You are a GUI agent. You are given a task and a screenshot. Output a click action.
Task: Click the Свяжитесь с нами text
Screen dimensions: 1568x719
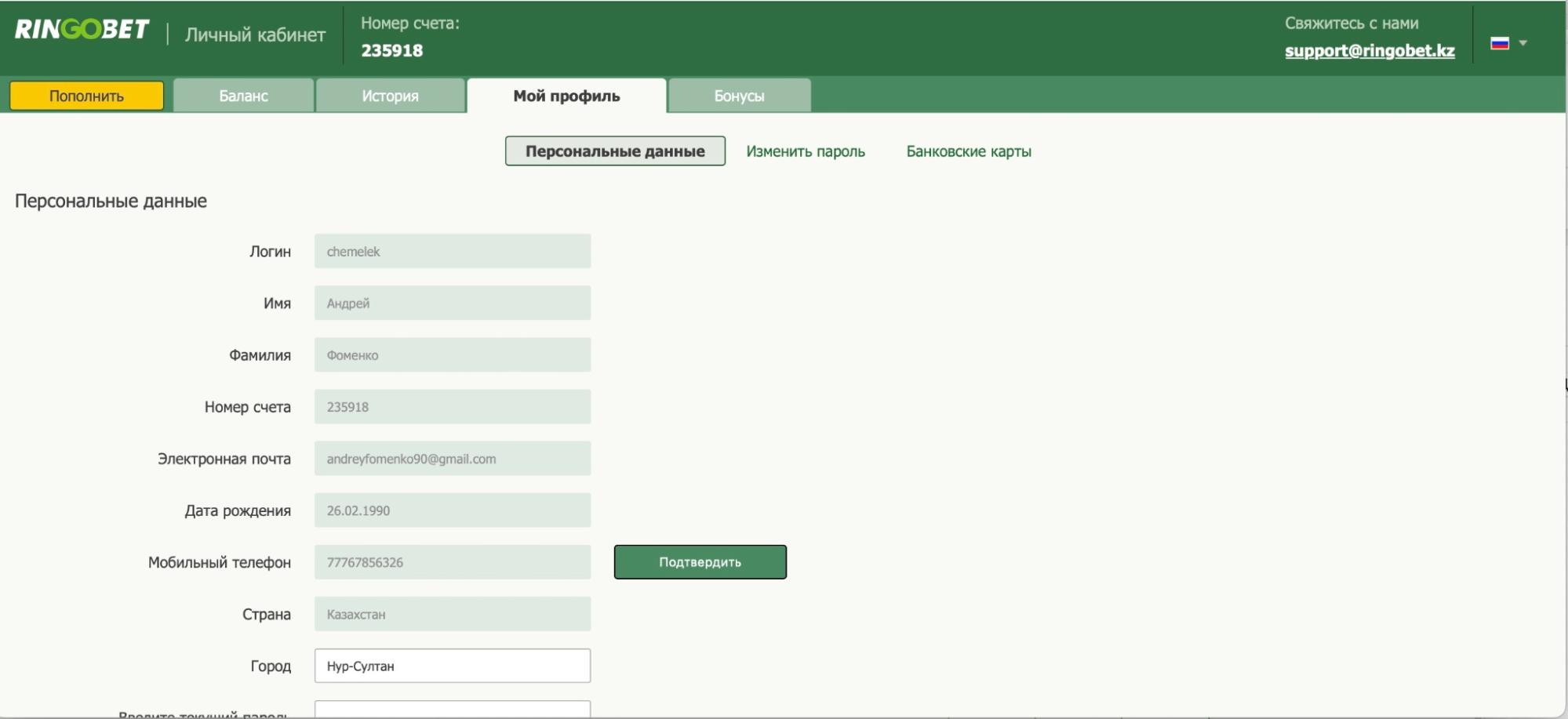(1352, 24)
